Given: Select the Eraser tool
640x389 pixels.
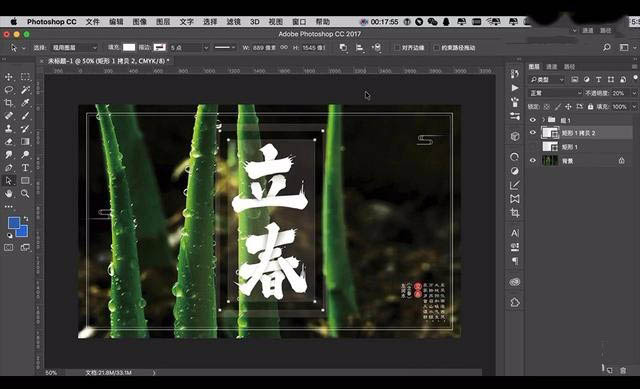Looking at the screenshot, I should [9, 142].
